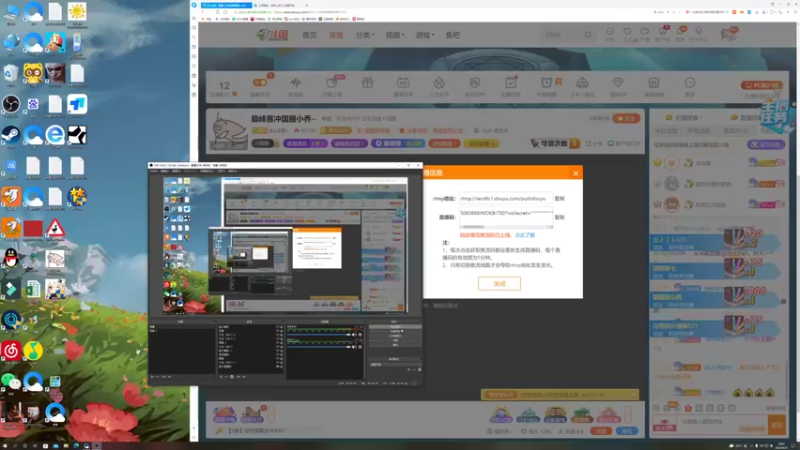Screen dimensions: 800x450
Task: Click the chat message input box
Action: [x=722, y=422]
